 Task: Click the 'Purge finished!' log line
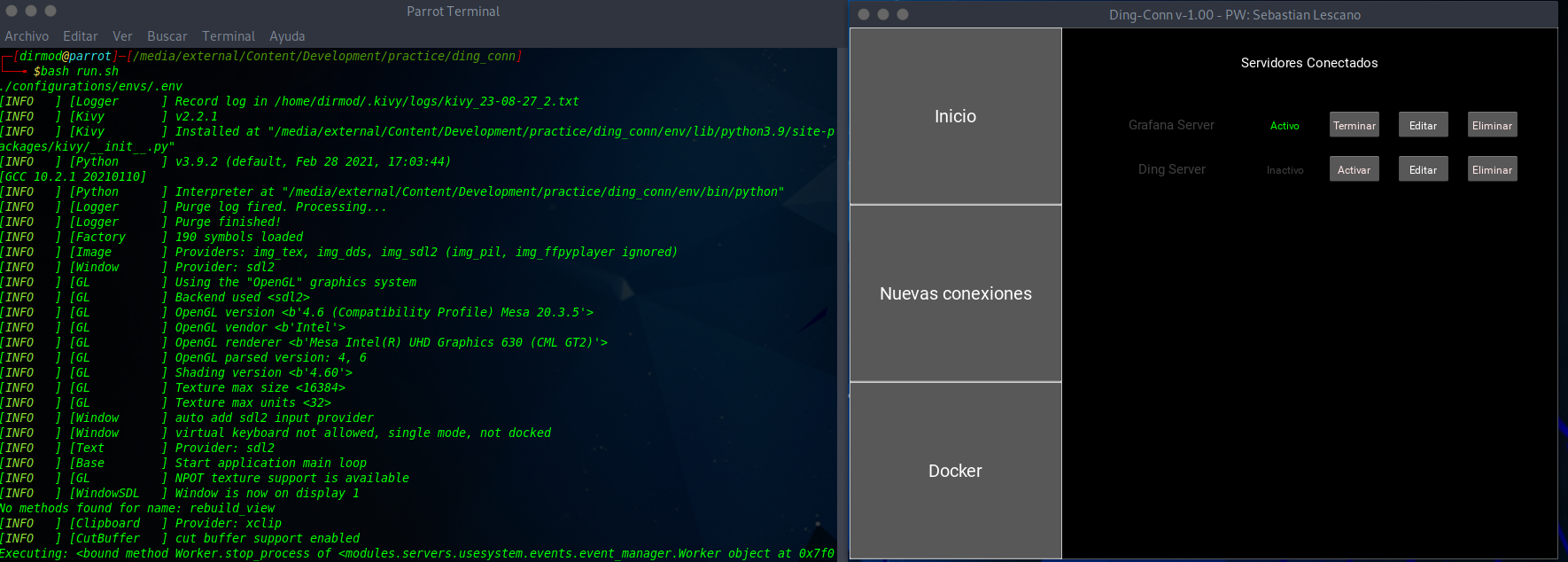[x=228, y=222]
